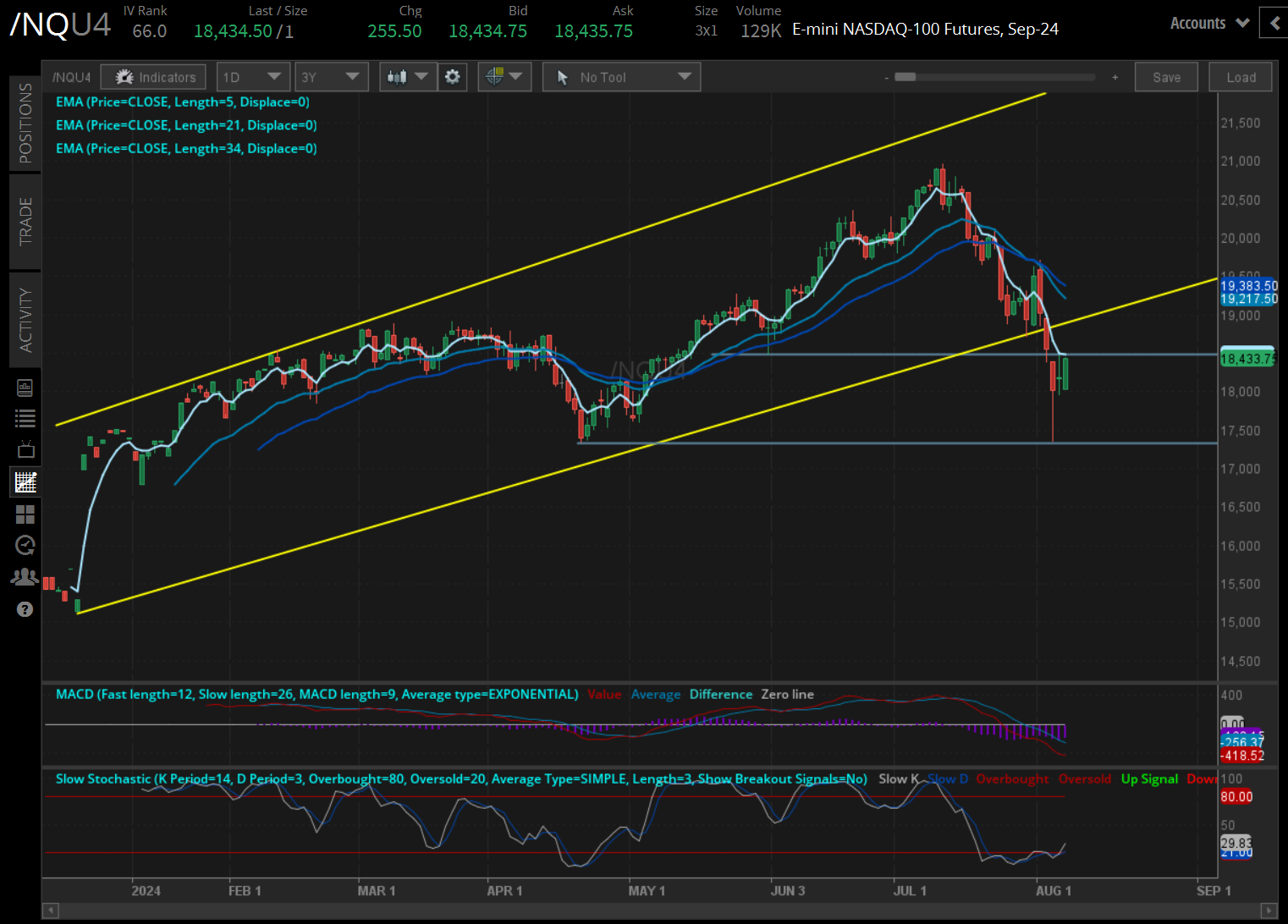Image resolution: width=1288 pixels, height=924 pixels.
Task: Open the people community icon in the sidebar
Action: point(25,577)
